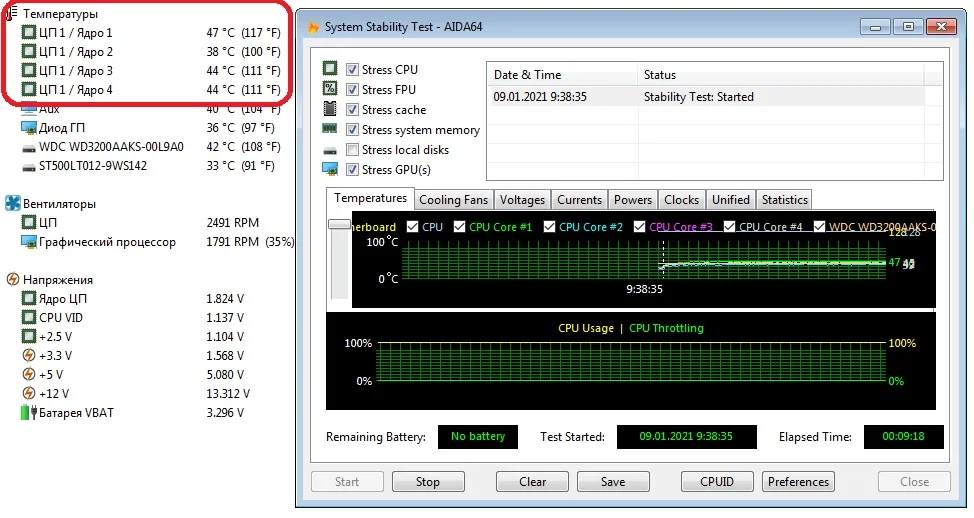Click the monitor icon for Графический процессор
Screen dimensions: 974x518
[29, 242]
